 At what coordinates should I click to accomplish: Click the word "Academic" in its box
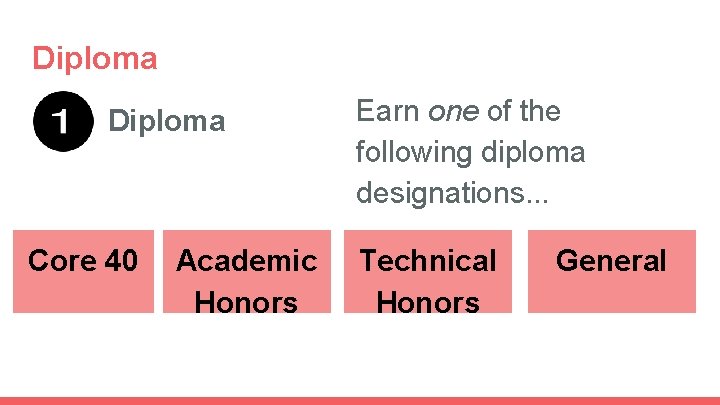pos(246,261)
